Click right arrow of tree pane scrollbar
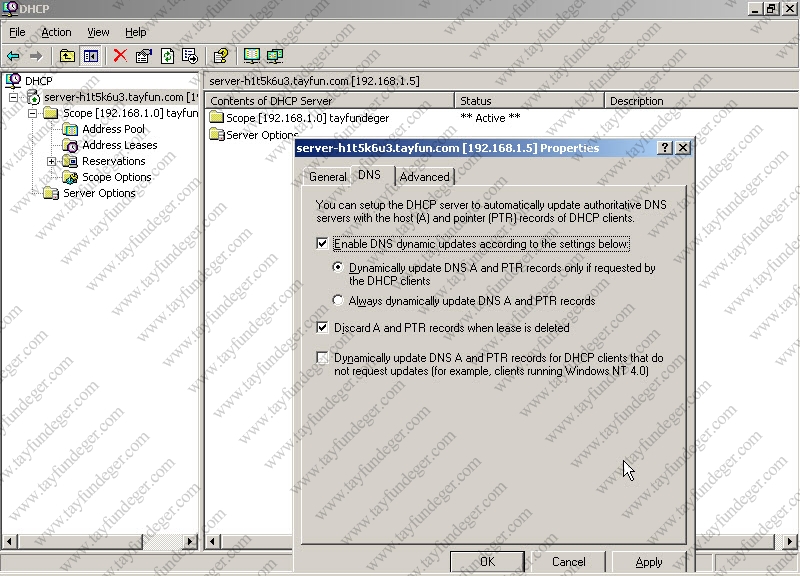800x576 pixels. click(x=190, y=541)
